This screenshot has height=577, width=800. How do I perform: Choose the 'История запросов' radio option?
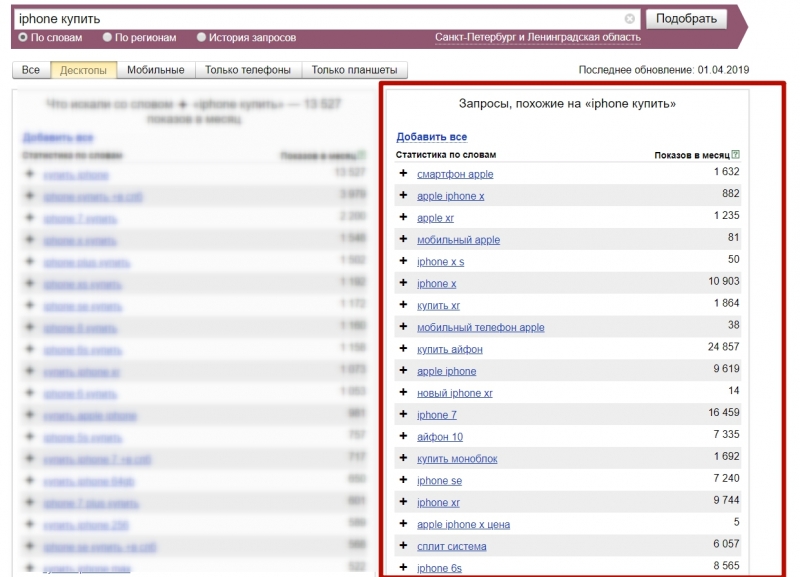coord(201,37)
